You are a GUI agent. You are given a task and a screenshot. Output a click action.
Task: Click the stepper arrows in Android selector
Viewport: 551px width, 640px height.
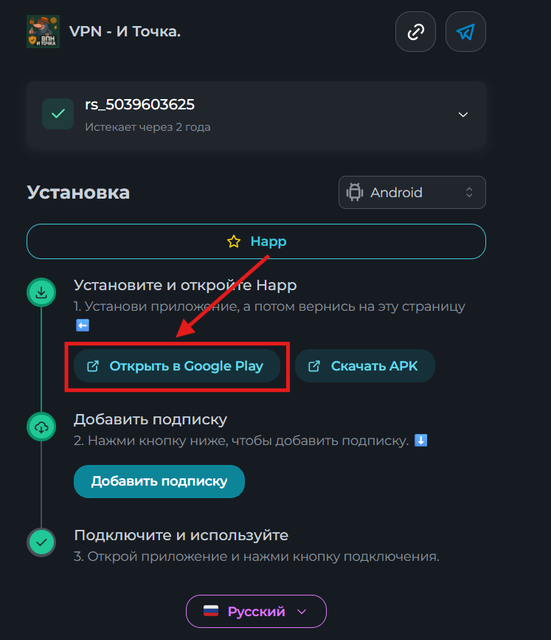(469, 192)
